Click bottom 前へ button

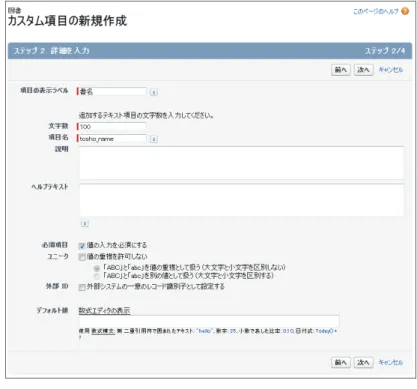[341, 362]
